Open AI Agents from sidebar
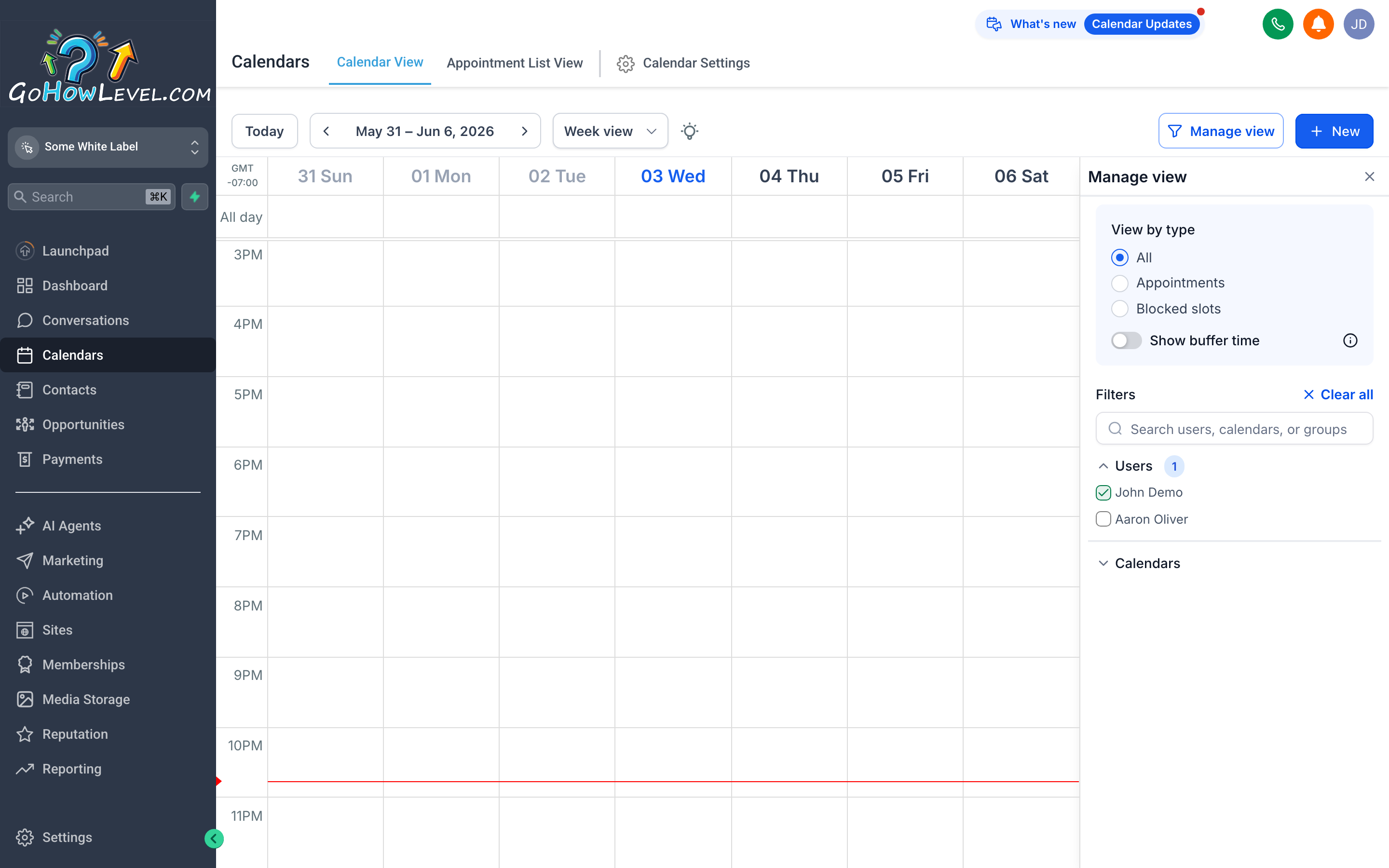Image resolution: width=1389 pixels, height=868 pixels. coord(108,526)
